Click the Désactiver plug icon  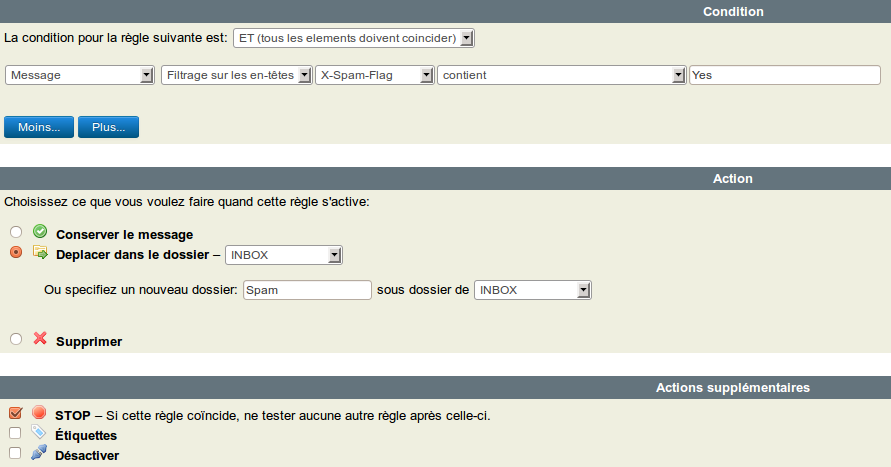point(39,453)
